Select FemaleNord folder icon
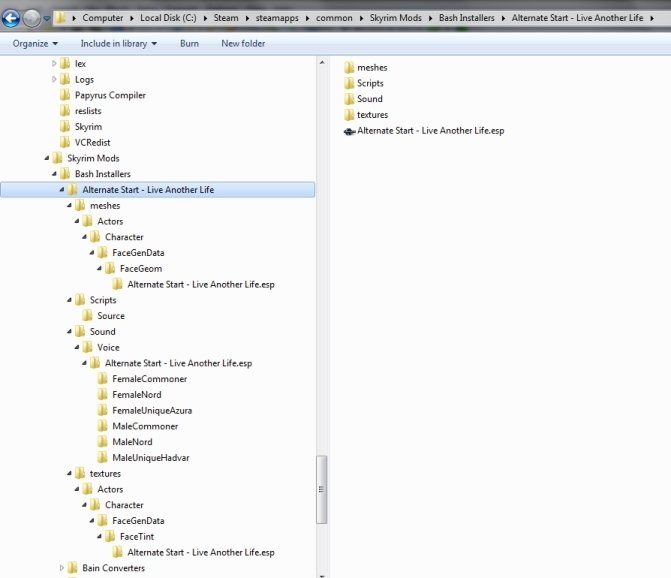Screen dimensions: 671x578 tap(103, 394)
